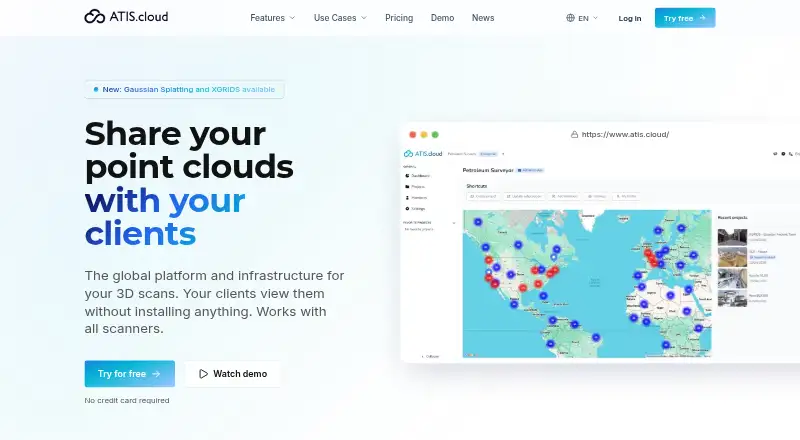Click the Members person icon in sidebar

(x=407, y=198)
